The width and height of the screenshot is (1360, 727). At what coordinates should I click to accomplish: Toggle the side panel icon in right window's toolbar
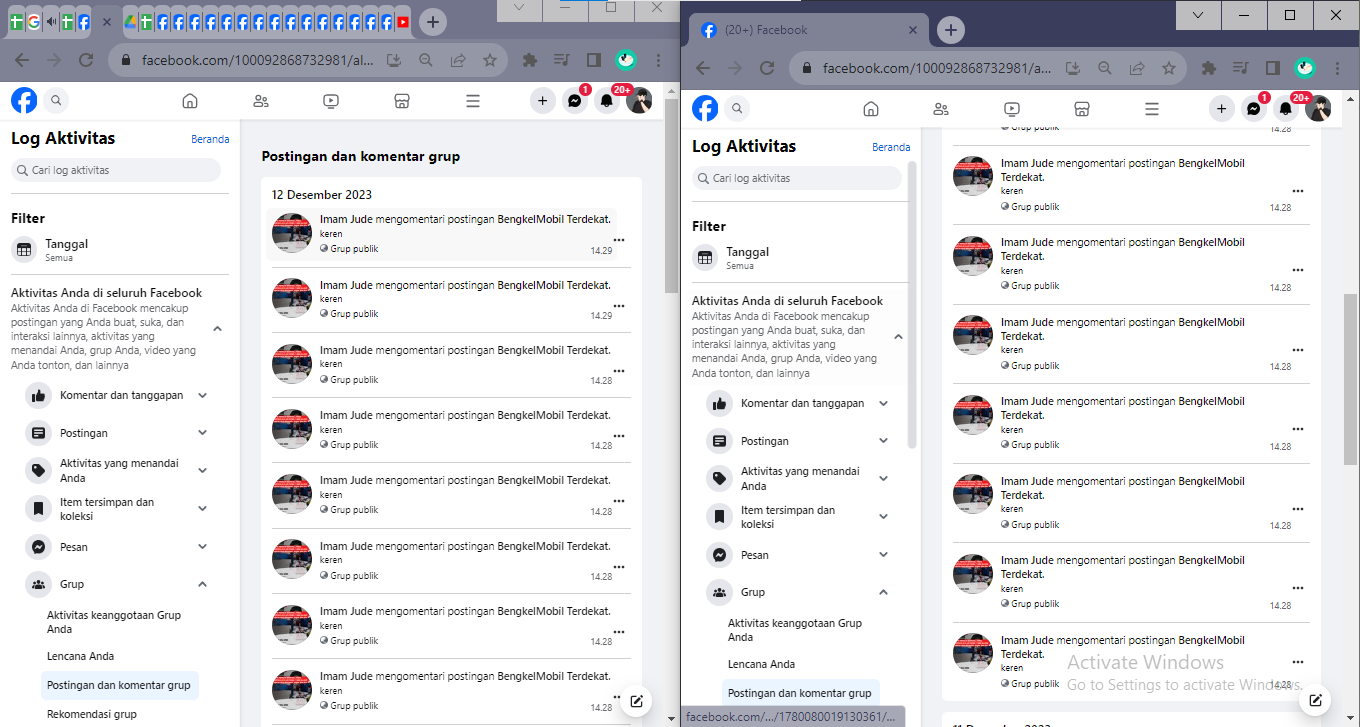(1273, 68)
